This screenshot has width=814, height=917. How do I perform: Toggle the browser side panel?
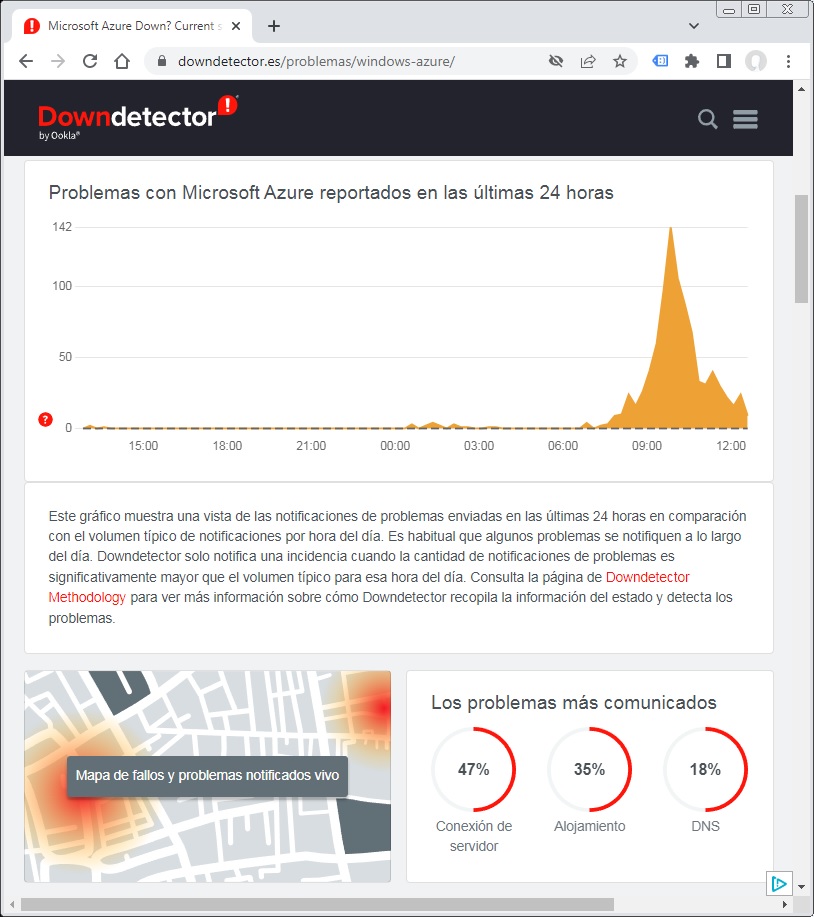[724, 61]
